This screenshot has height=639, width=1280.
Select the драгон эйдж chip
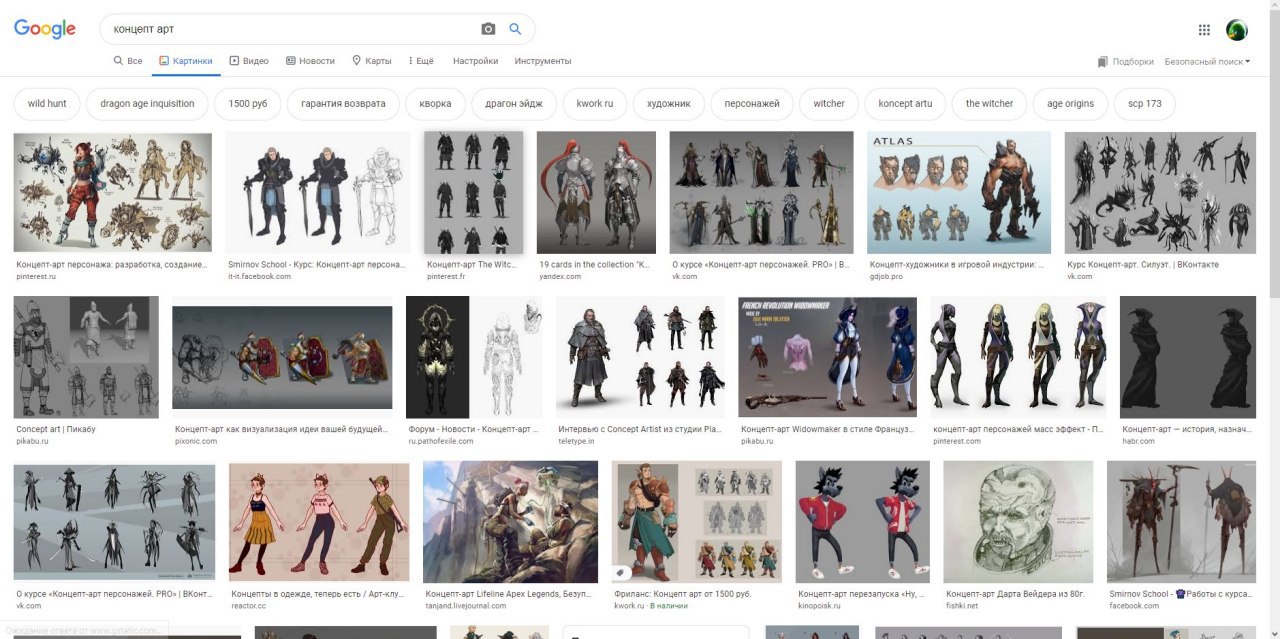(x=514, y=104)
